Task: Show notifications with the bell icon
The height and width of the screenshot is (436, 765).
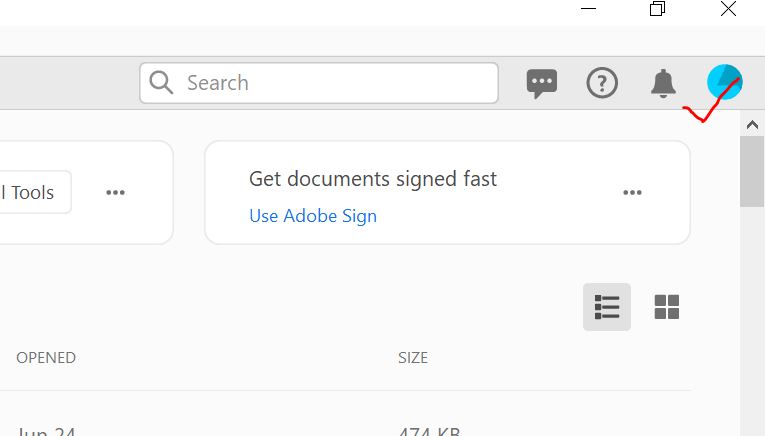Action: 663,83
